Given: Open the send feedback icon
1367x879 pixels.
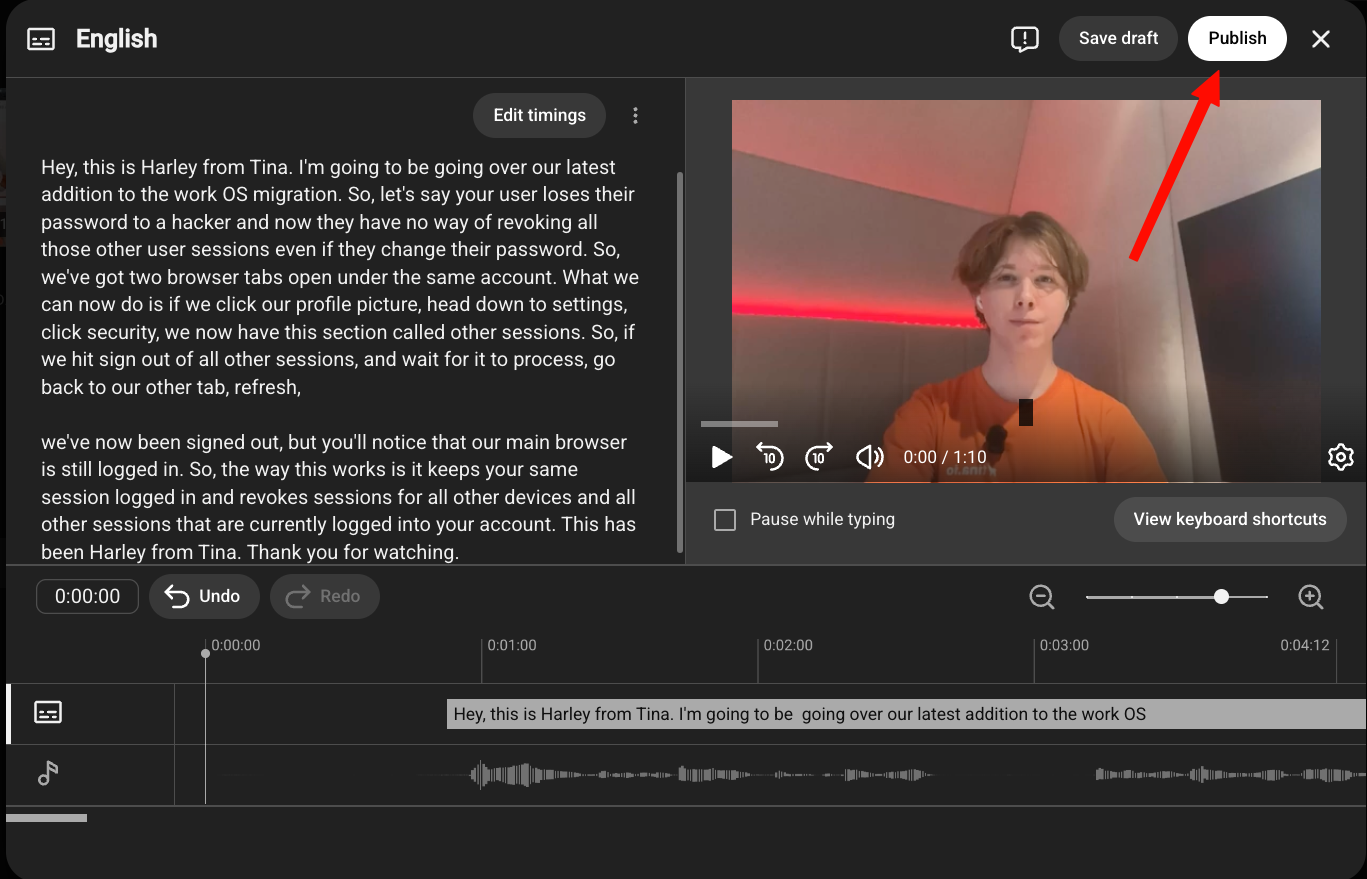Looking at the screenshot, I should (x=1025, y=39).
